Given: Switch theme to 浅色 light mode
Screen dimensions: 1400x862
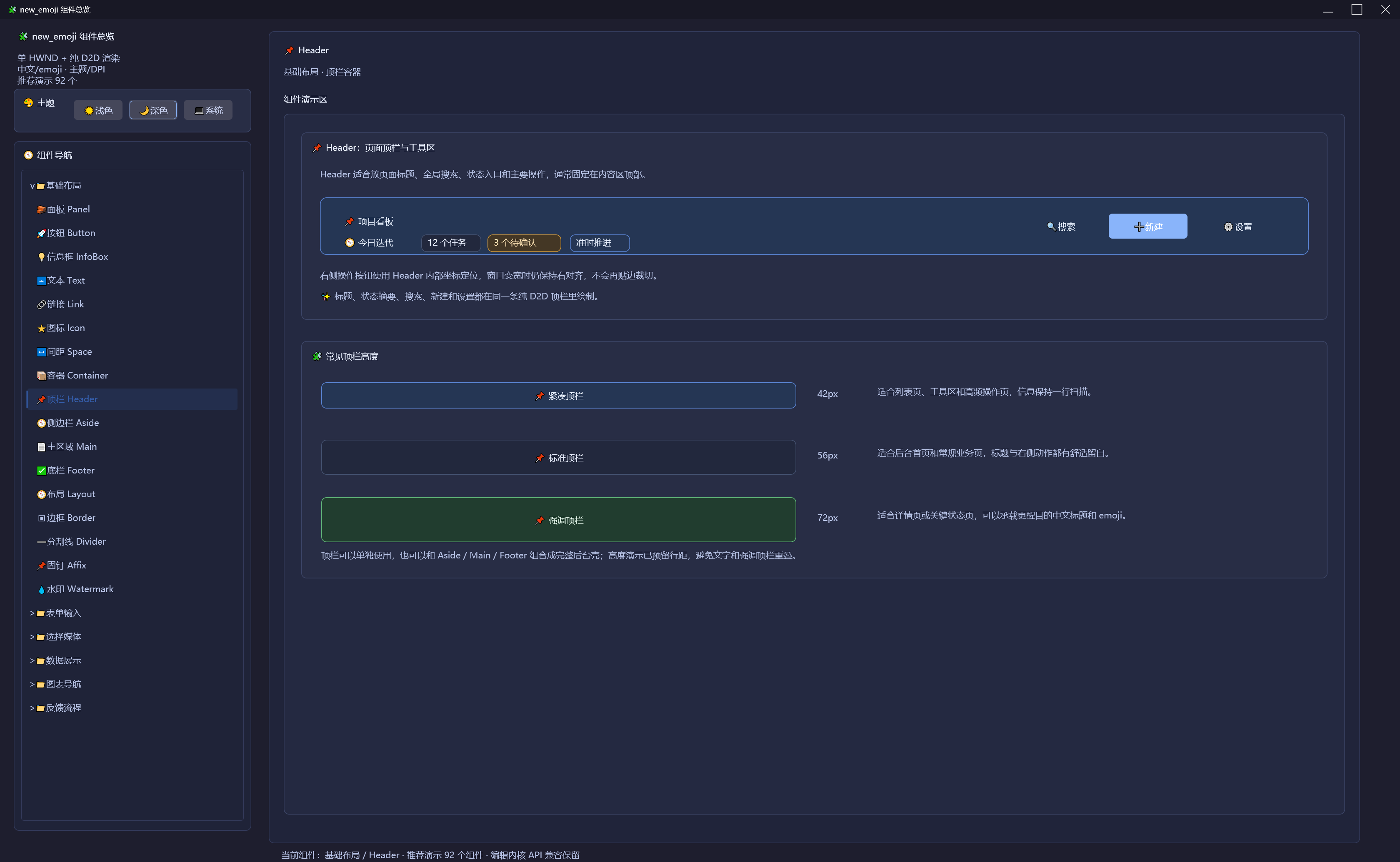Looking at the screenshot, I should coord(98,110).
